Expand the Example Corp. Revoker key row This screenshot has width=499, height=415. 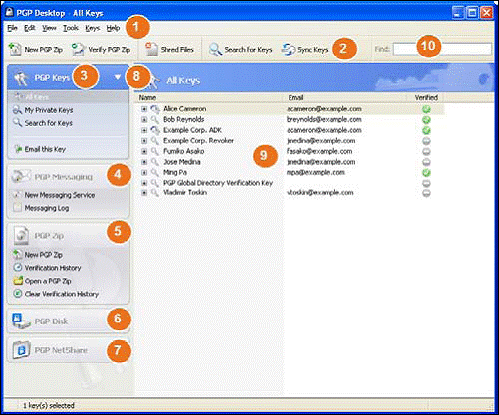click(144, 141)
